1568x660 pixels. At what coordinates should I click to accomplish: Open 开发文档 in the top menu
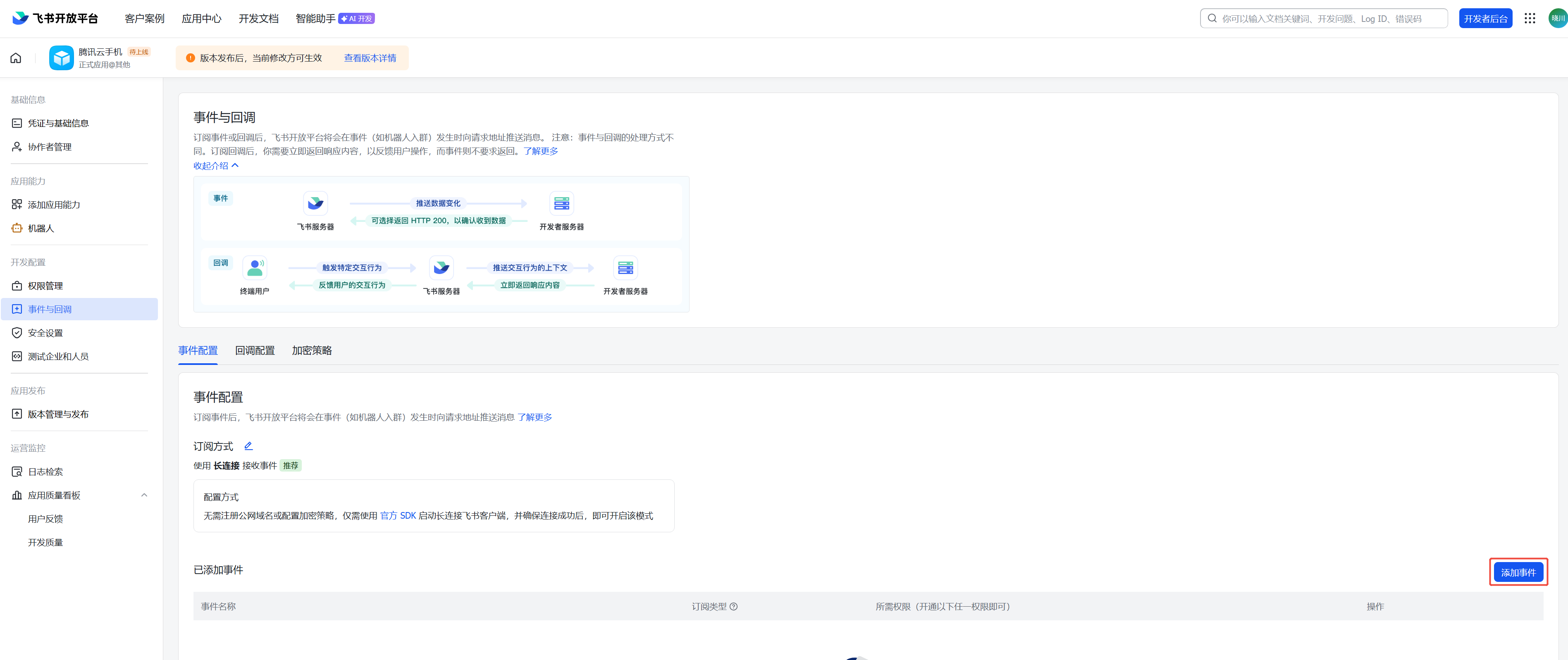pos(258,18)
